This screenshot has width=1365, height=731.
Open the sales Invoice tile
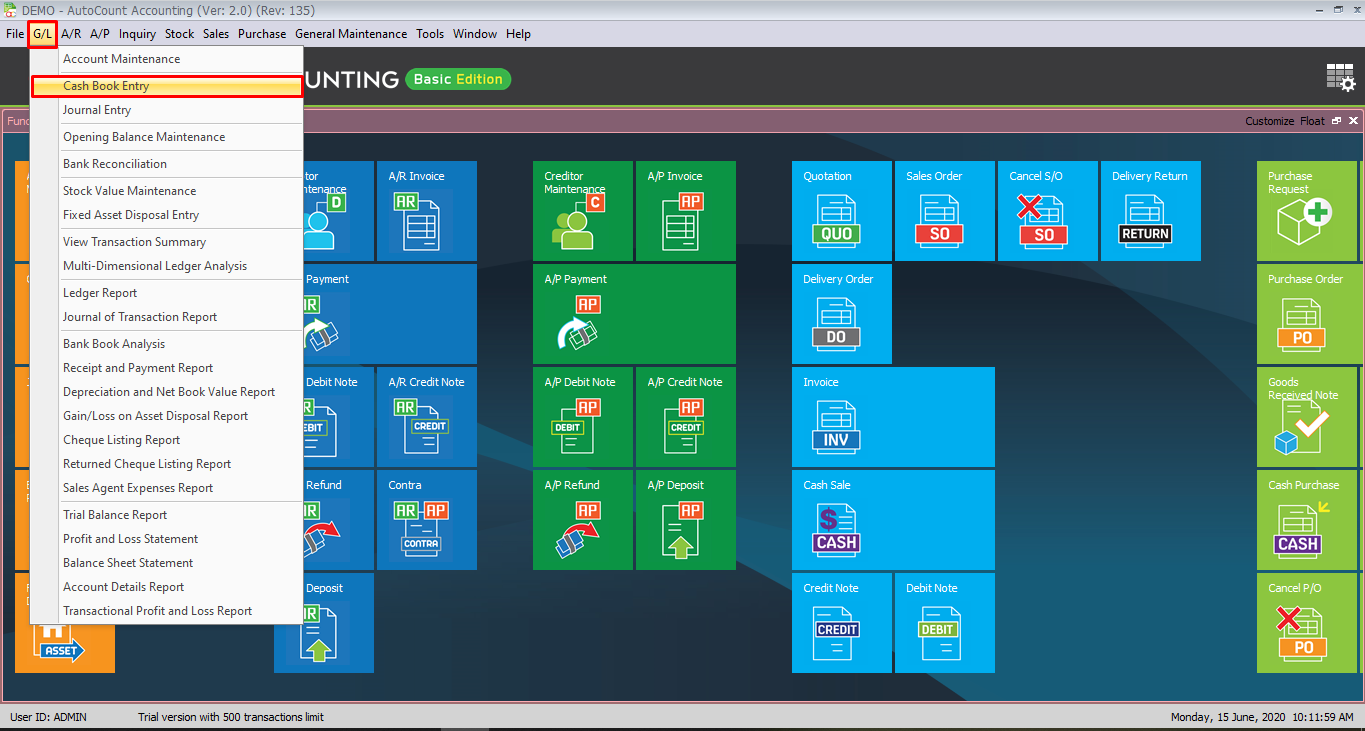coord(893,417)
